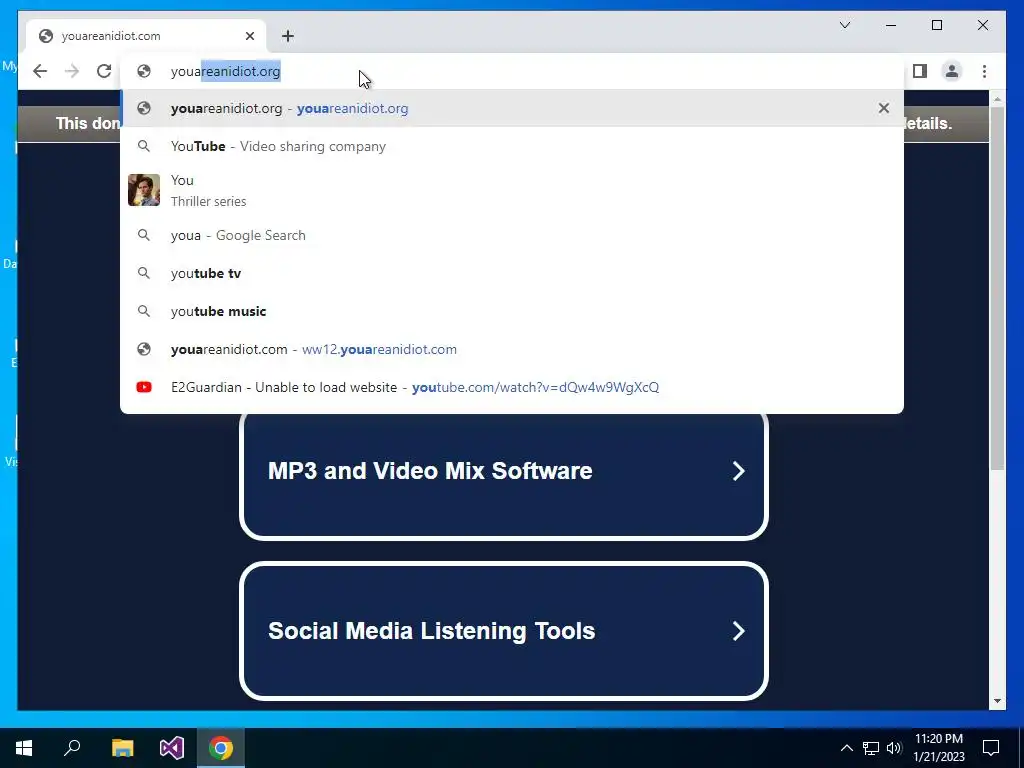Click the globe icon in the address bar
Viewport: 1024px width, 768px height.
[x=144, y=71]
